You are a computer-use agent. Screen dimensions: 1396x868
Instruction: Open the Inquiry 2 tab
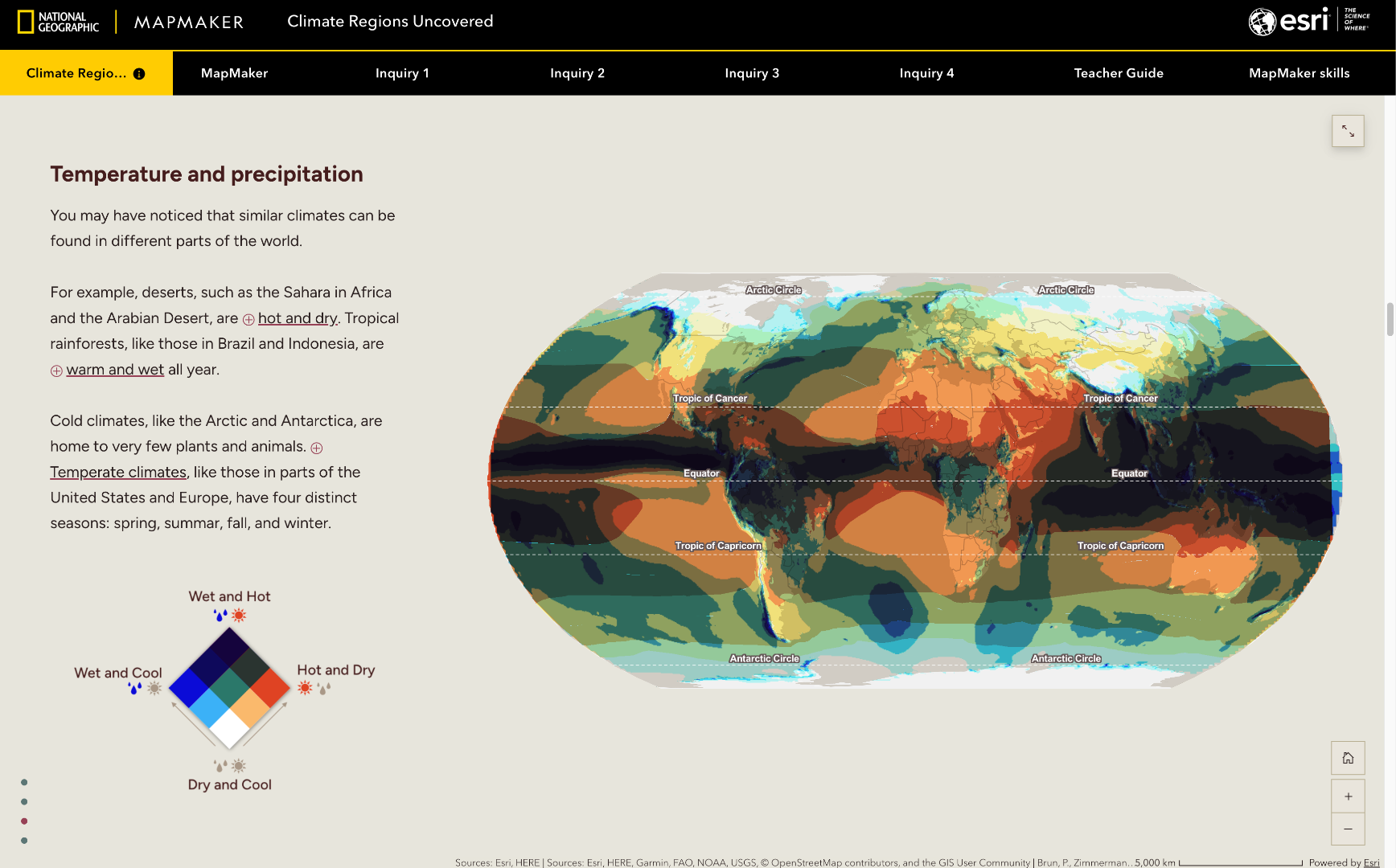577,73
